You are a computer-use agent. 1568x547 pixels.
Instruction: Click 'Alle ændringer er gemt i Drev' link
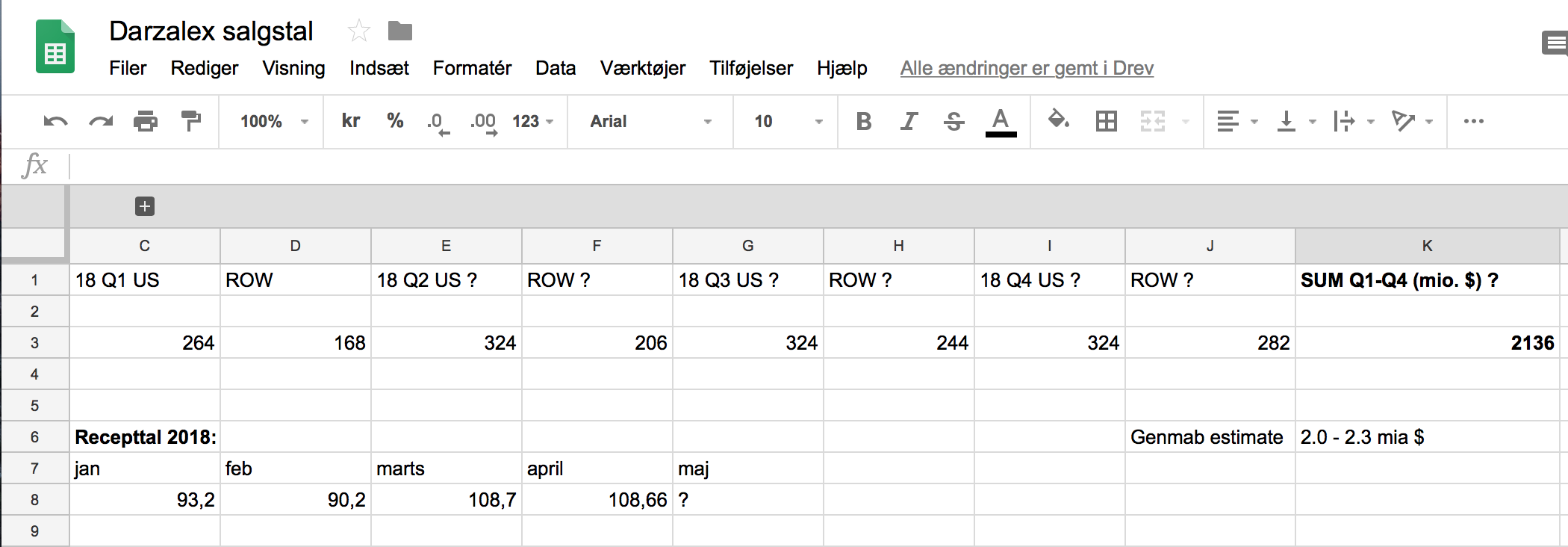1027,68
